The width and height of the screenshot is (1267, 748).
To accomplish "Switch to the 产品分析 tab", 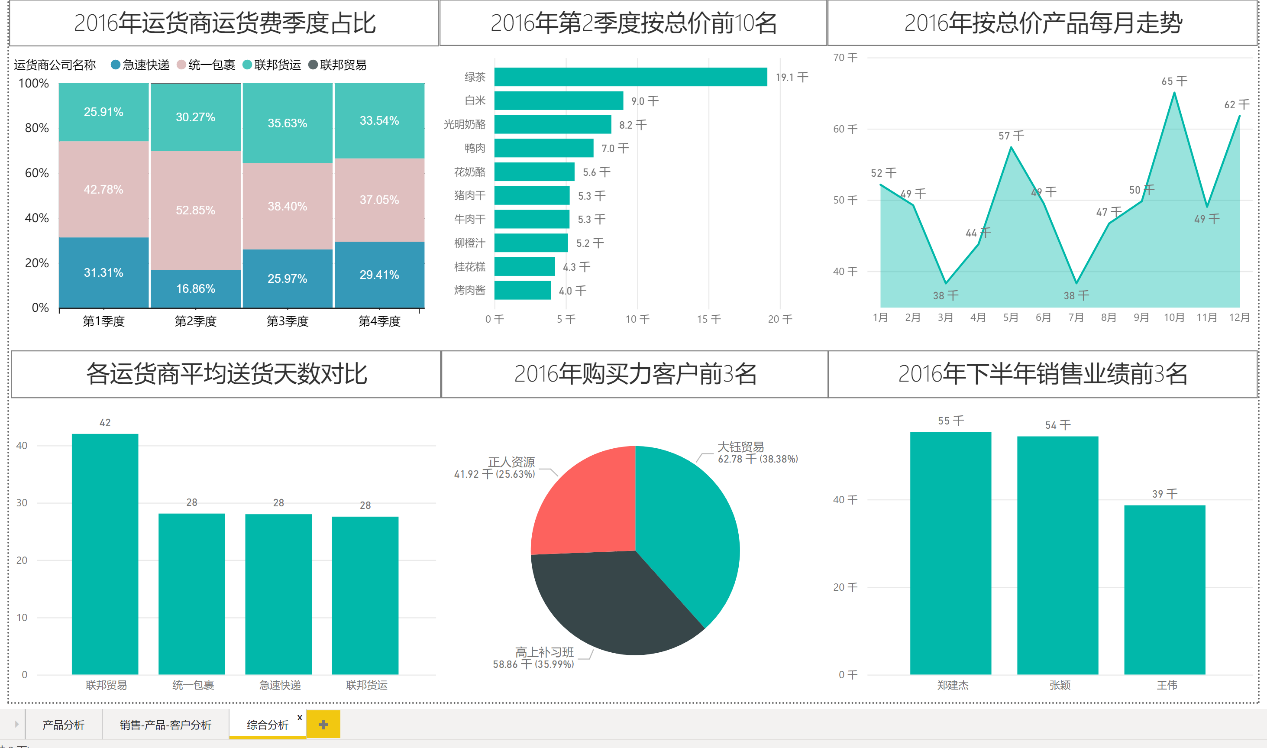I will (63, 724).
